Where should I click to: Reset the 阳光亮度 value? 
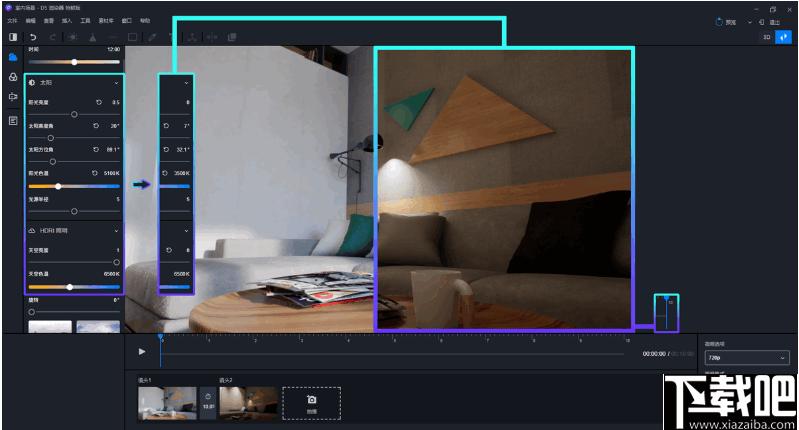coord(99,102)
